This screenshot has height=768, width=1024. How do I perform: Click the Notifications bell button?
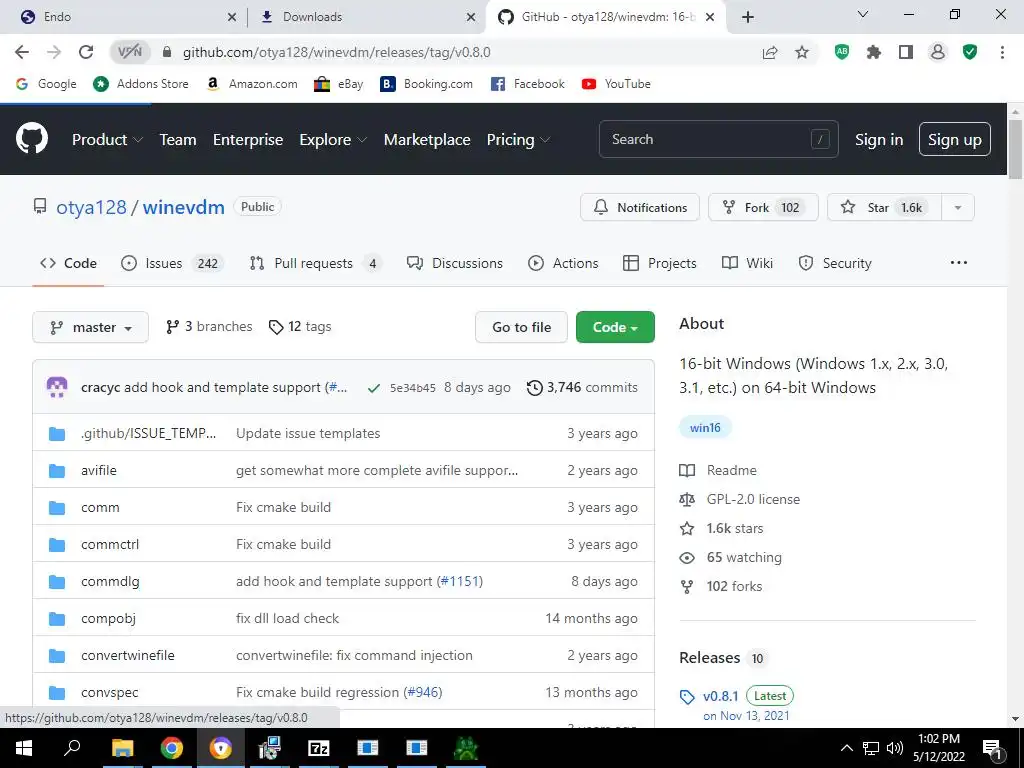pos(639,208)
